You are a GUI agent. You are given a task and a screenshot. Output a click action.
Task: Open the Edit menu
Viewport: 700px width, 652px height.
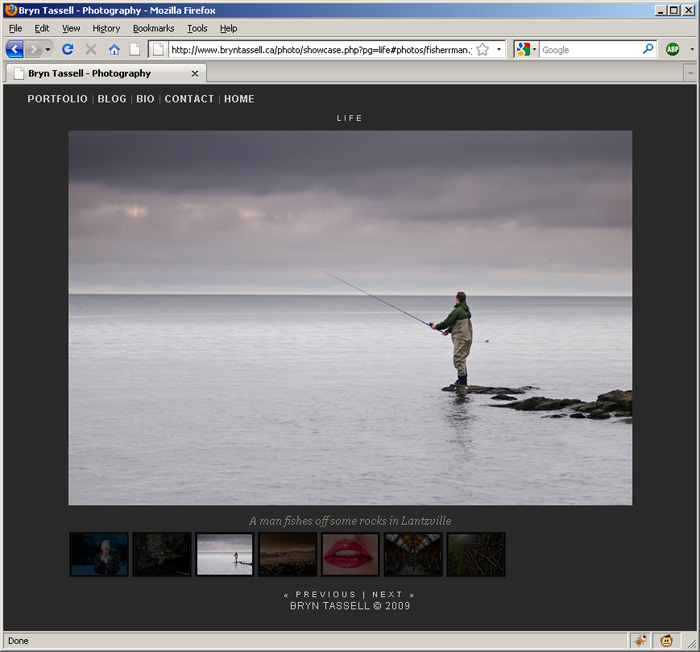(42, 29)
